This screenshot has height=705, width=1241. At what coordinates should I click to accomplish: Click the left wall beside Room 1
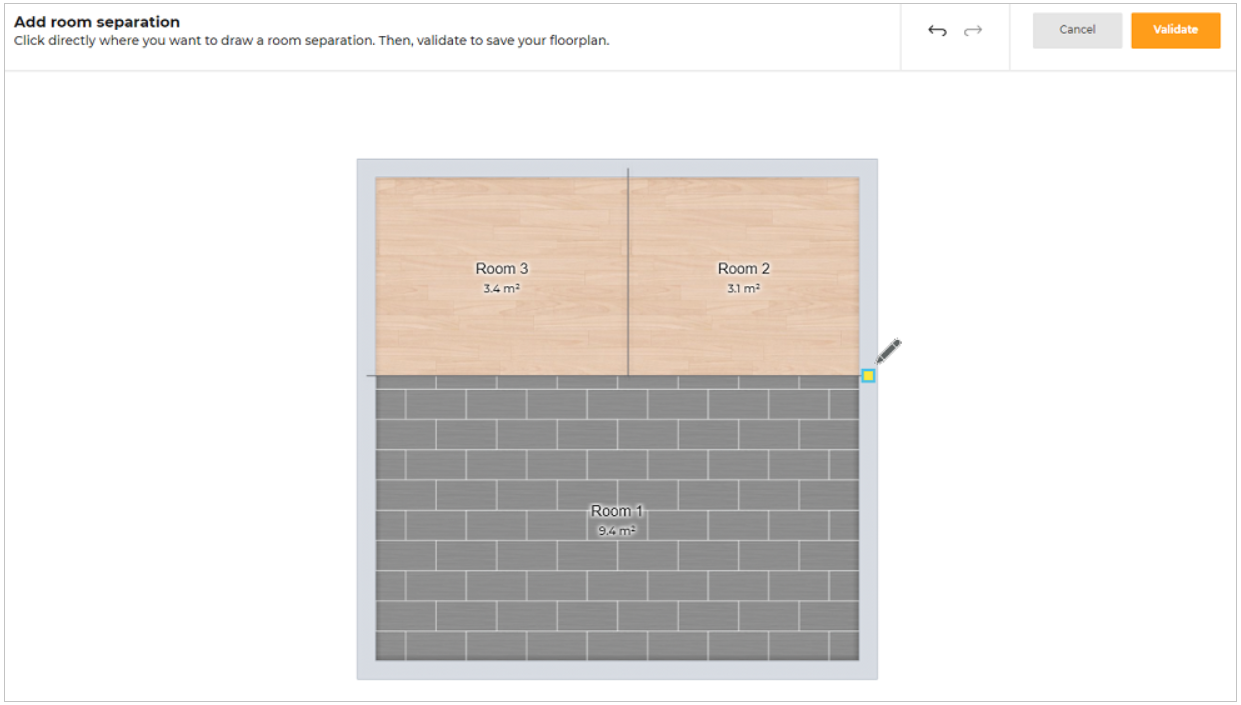[x=366, y=520]
